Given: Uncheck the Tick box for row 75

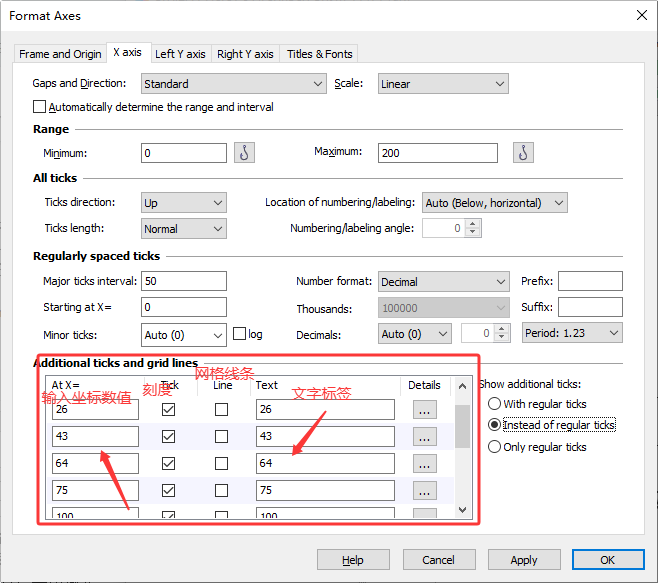Looking at the screenshot, I should [168, 490].
